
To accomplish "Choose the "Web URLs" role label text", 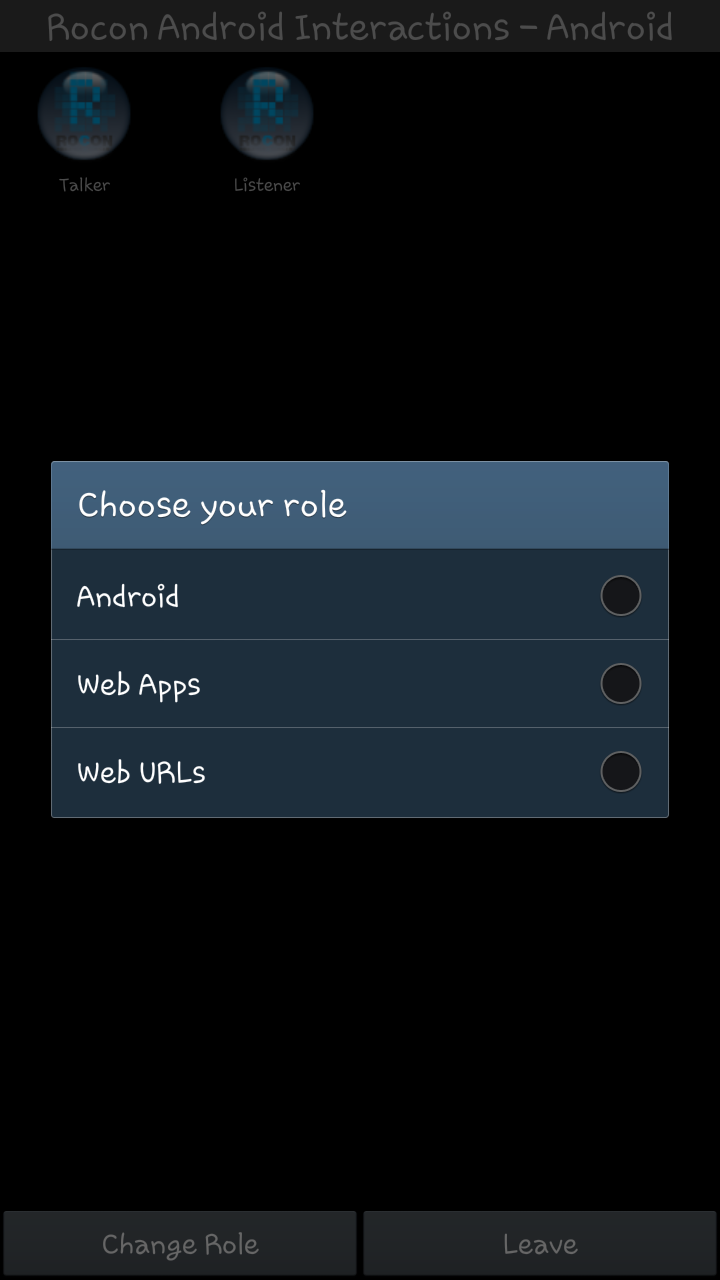I will click(x=141, y=772).
